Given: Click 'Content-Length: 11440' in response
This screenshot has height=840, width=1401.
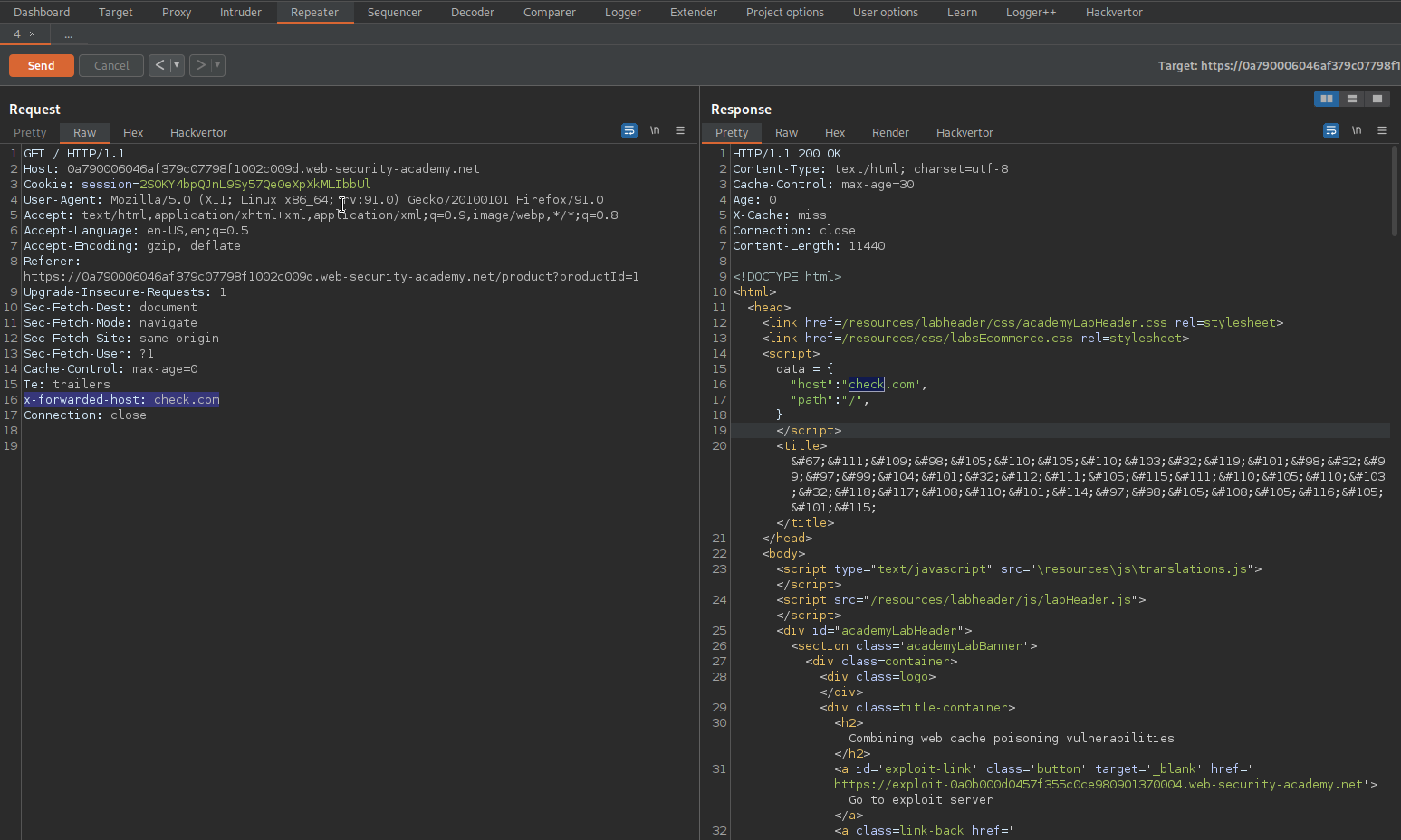Looking at the screenshot, I should tap(809, 246).
